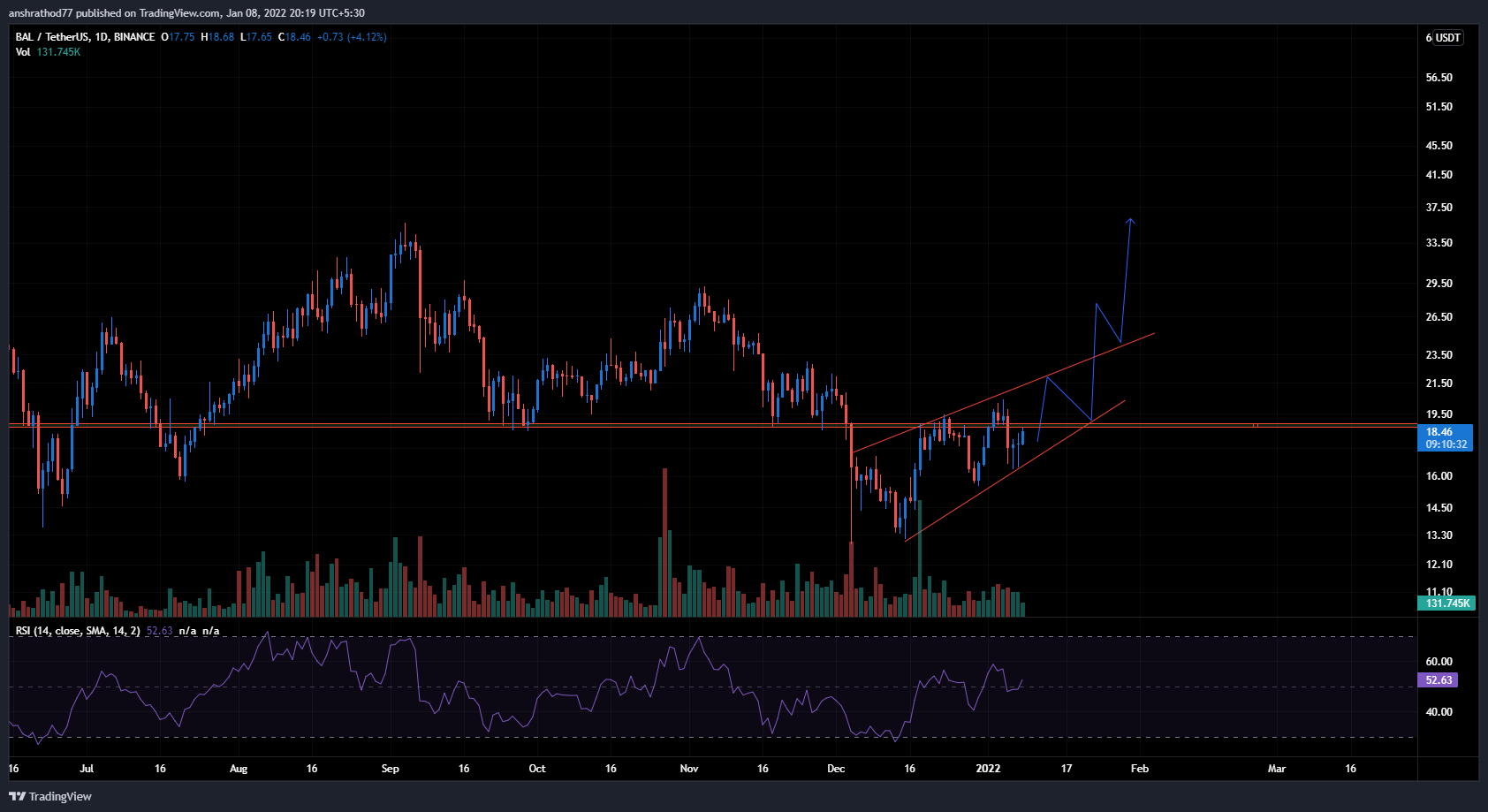This screenshot has width=1488, height=812.
Task: Click the 21.50 price axis label
Action: click(1439, 383)
